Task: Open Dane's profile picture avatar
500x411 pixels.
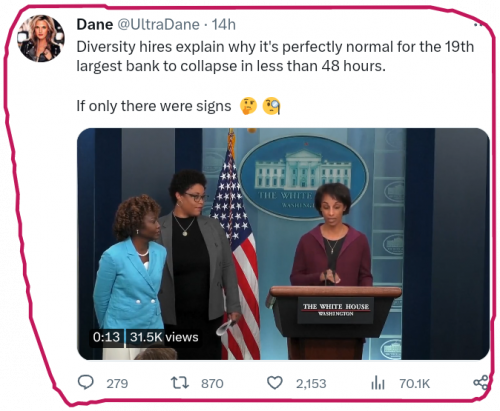Action: pos(41,38)
